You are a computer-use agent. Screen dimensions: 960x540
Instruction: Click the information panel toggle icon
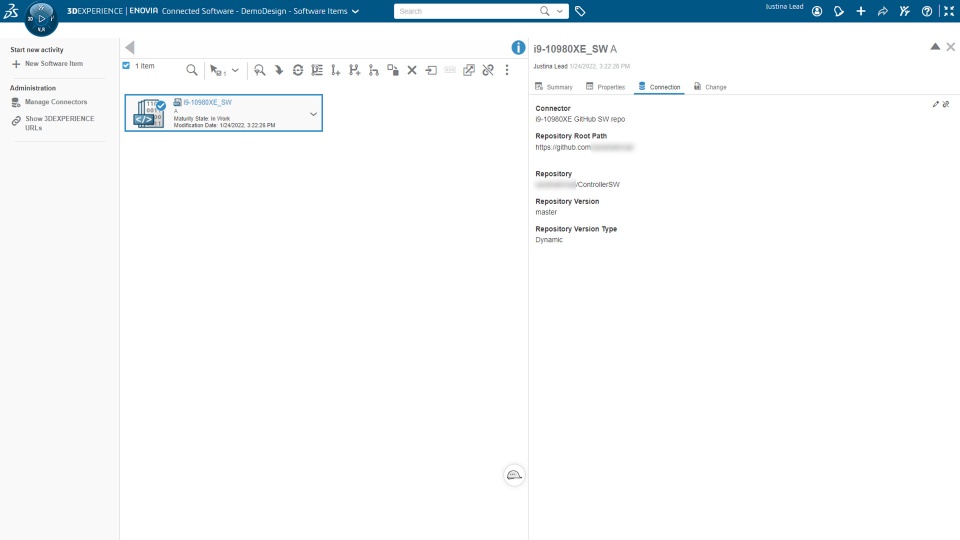(x=518, y=48)
